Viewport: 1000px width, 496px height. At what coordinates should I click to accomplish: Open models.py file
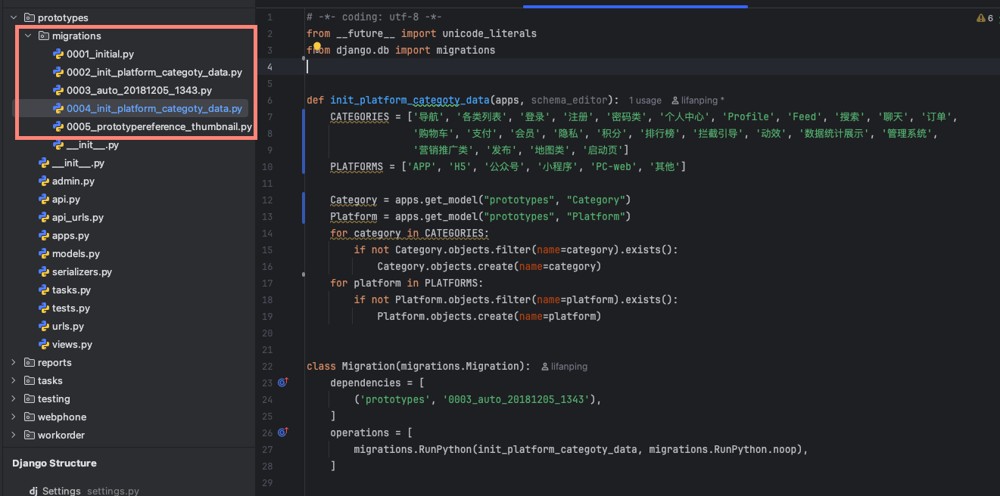[x=76, y=254]
